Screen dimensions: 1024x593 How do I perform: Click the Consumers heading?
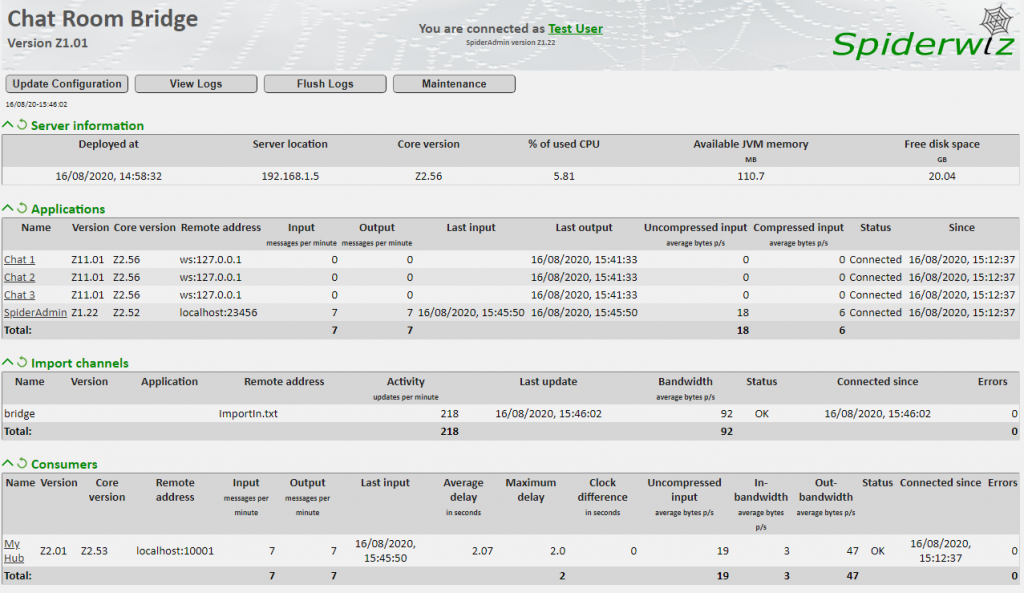(x=64, y=464)
